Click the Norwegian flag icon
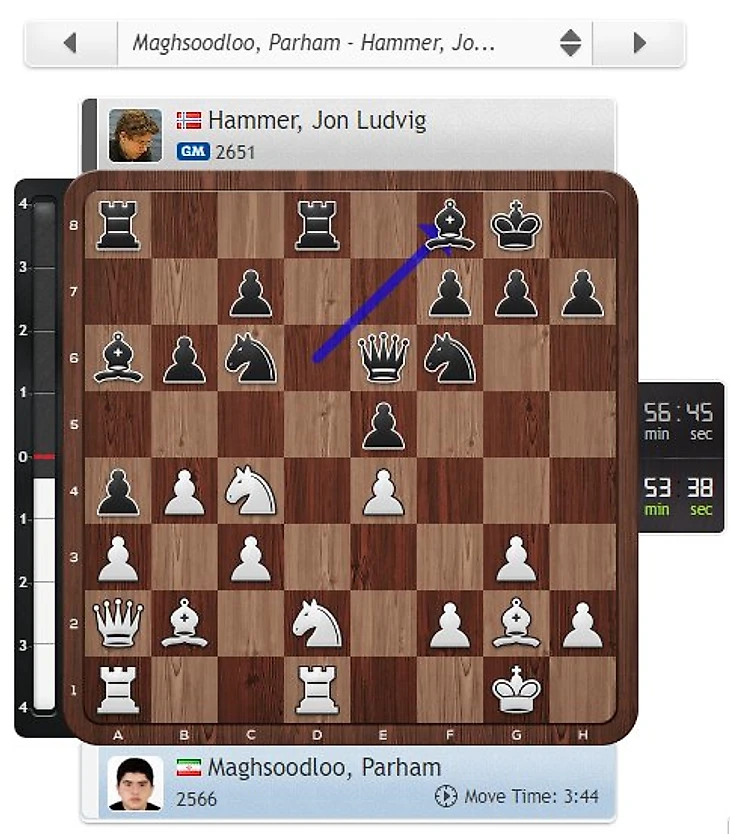 [x=189, y=120]
